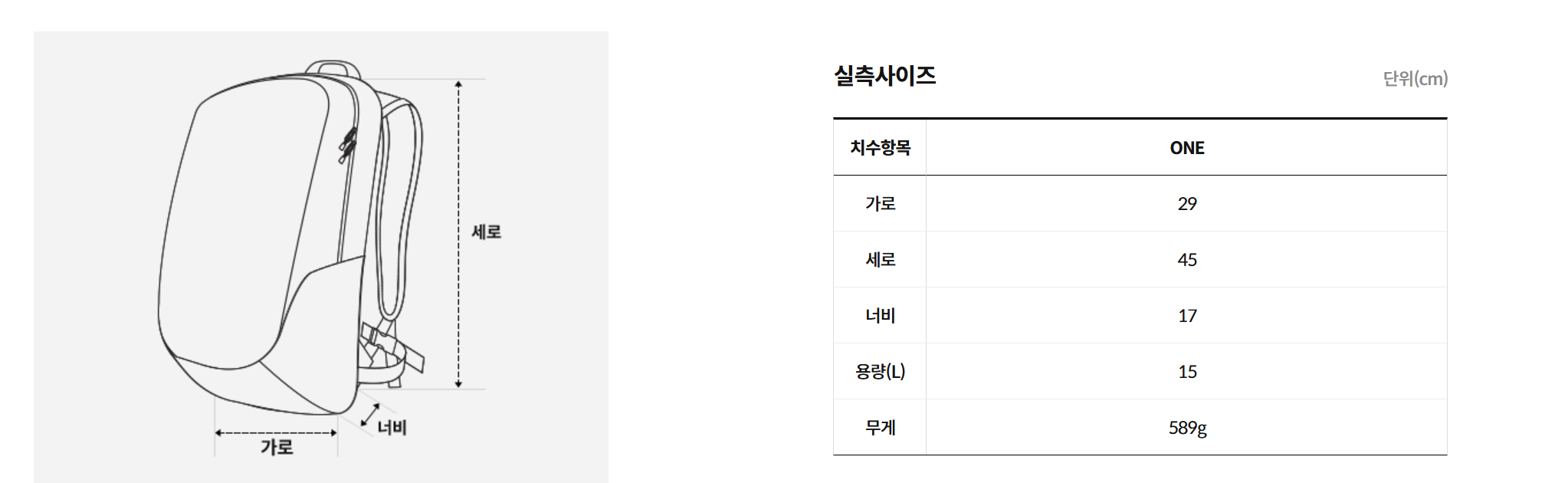Click the horizontal dashed width arrow
Screen dimensions: 1568x483
[276, 433]
